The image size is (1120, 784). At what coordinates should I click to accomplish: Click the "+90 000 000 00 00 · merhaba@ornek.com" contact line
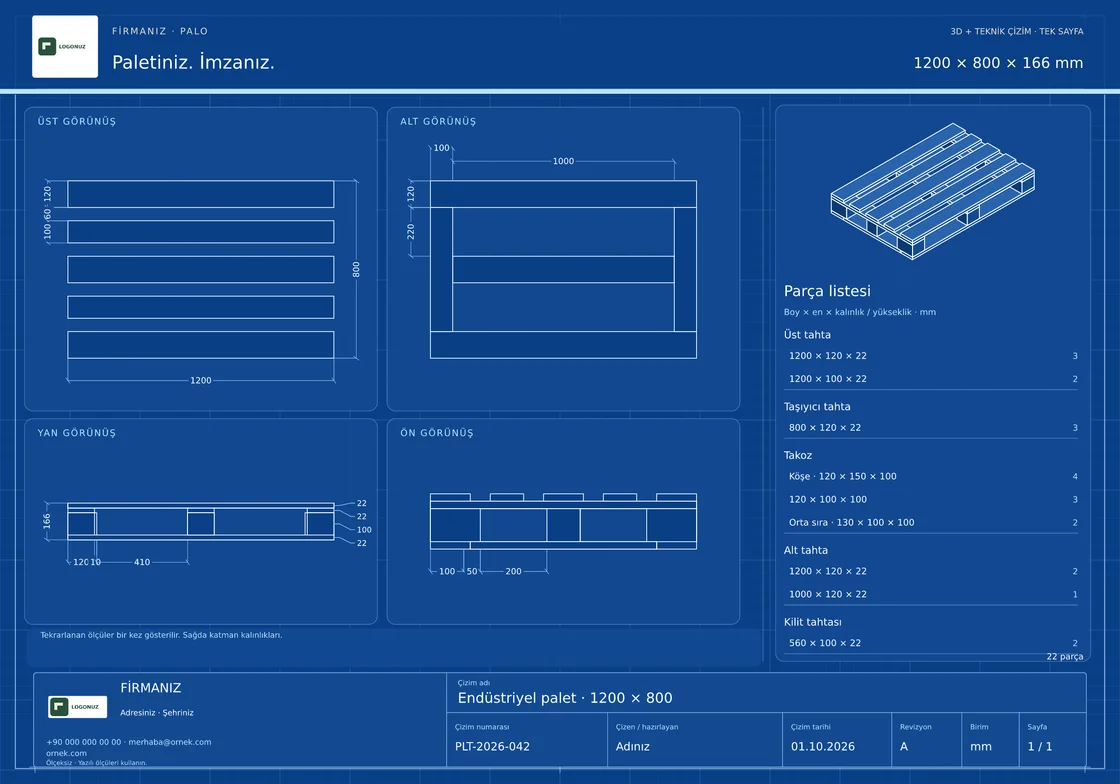point(129,743)
